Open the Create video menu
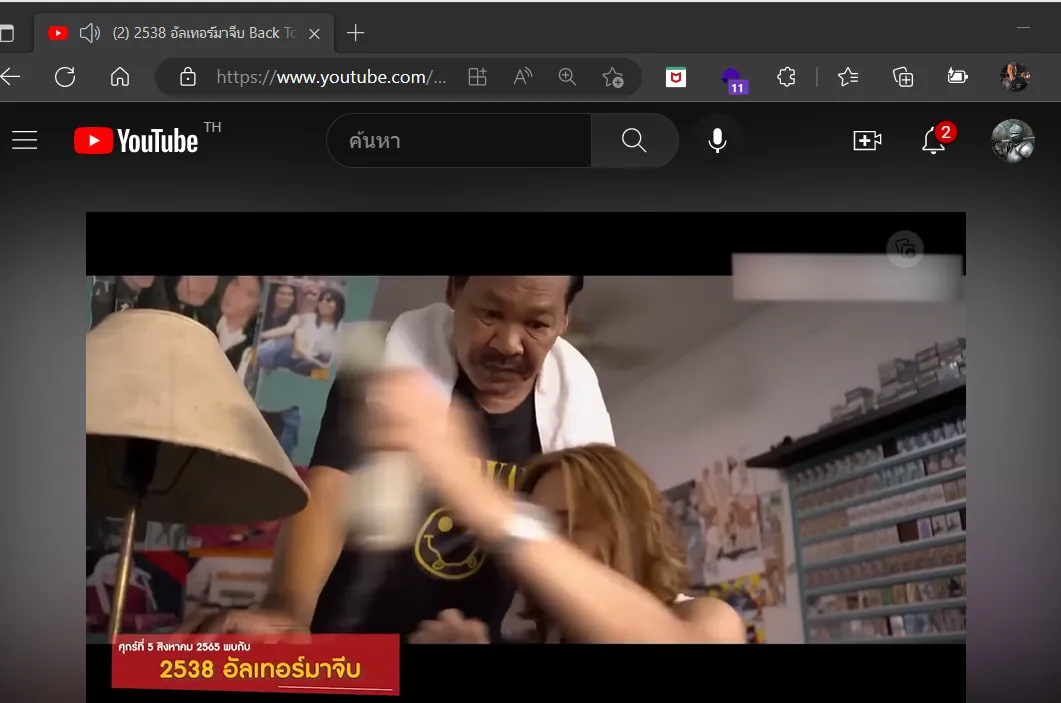The height and width of the screenshot is (703, 1061). [867, 140]
